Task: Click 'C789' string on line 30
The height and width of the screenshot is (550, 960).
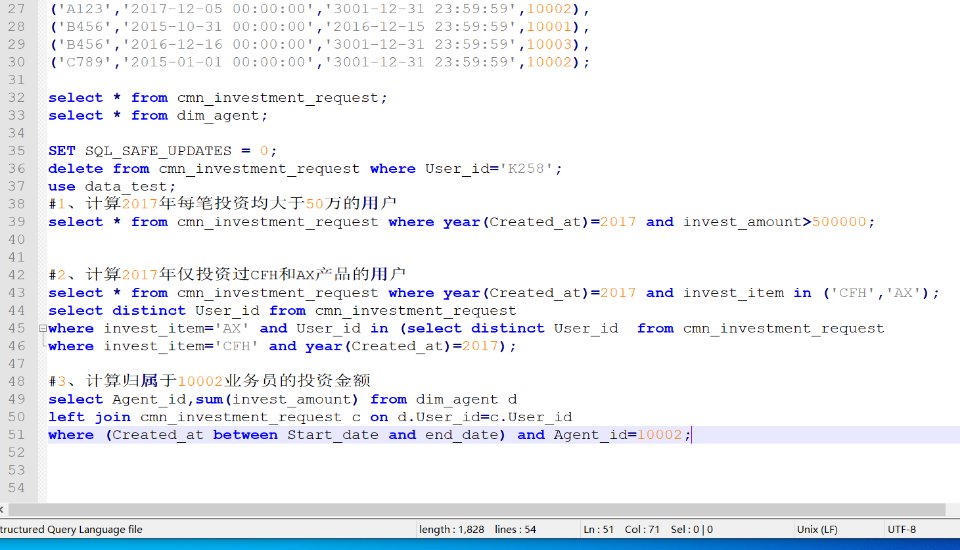Action: tap(84, 62)
